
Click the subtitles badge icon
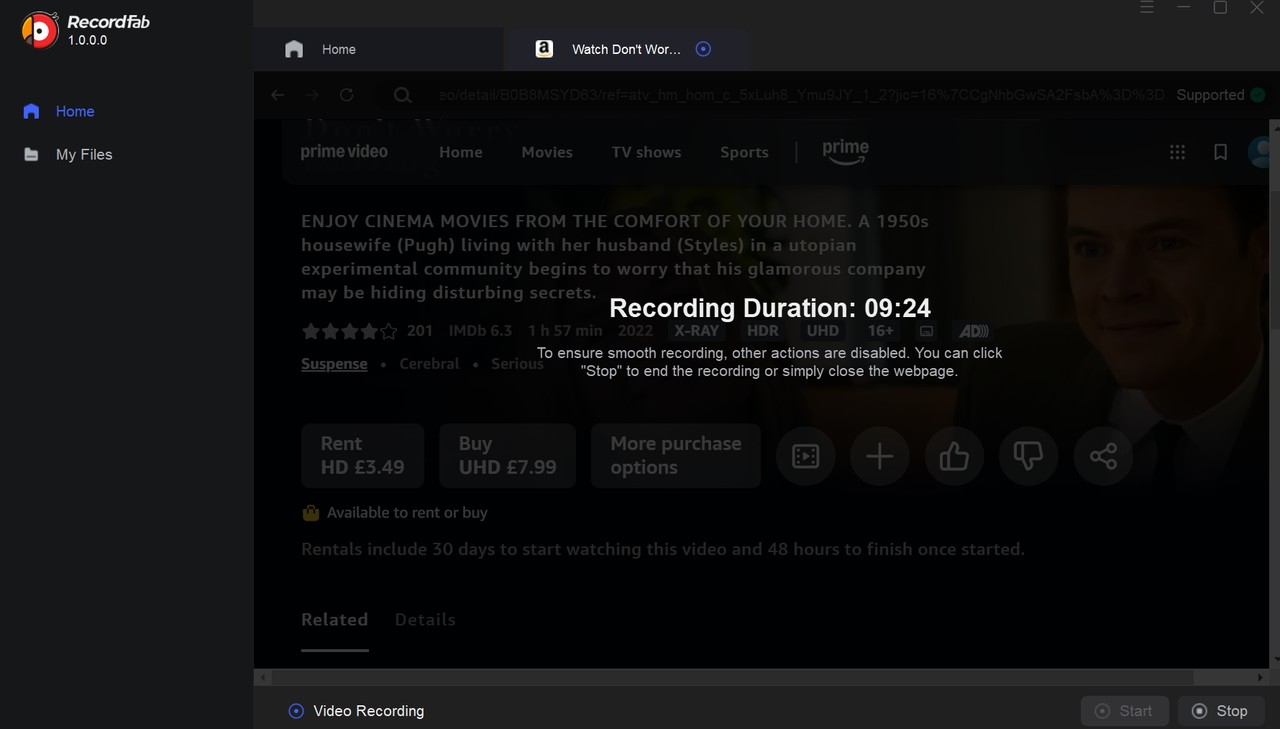pos(927,331)
